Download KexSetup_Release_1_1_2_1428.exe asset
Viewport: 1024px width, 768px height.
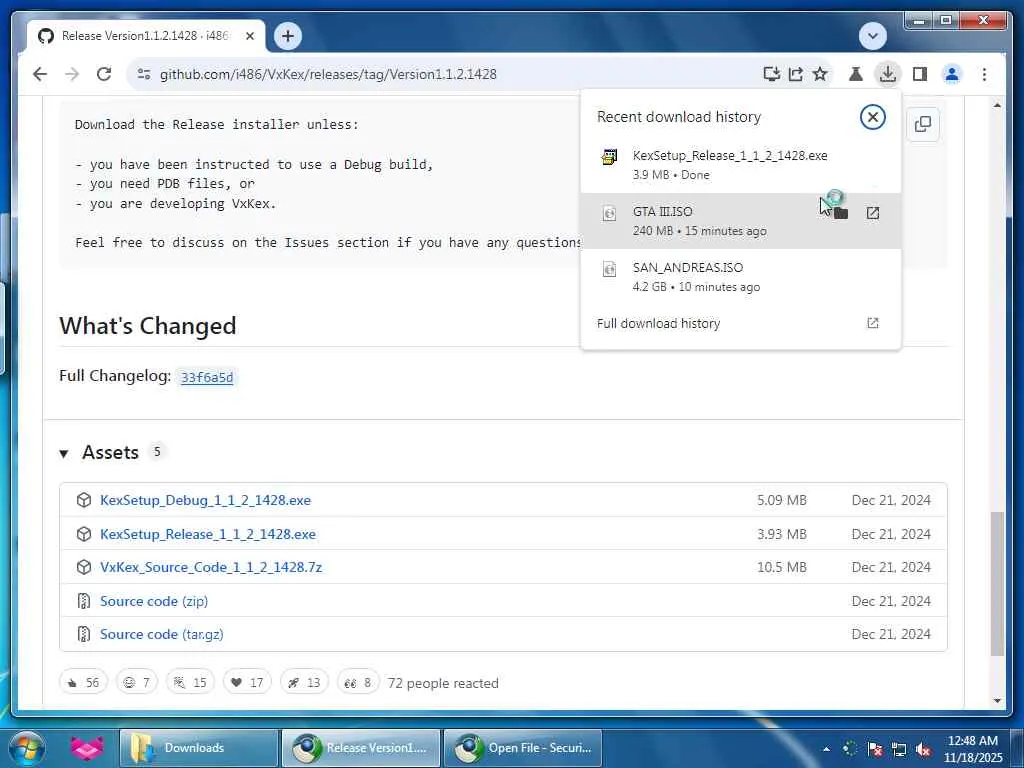(208, 534)
